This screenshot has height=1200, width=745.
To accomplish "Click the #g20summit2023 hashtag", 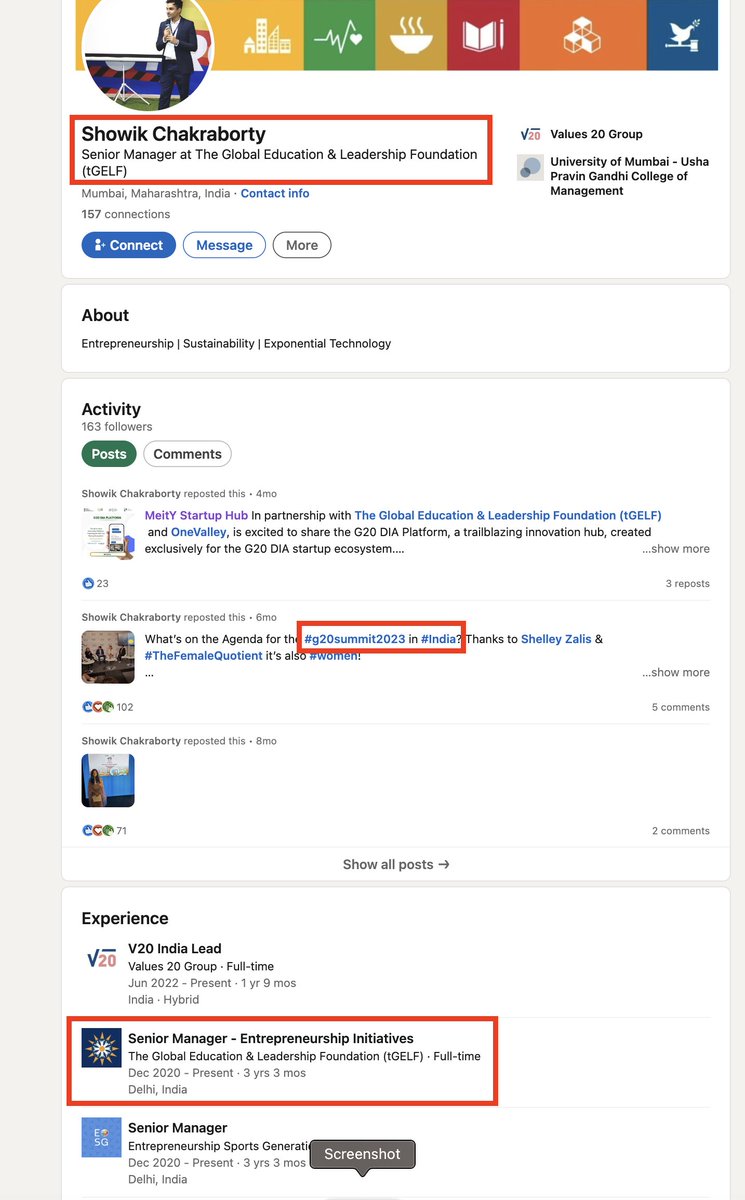I will pos(355,639).
